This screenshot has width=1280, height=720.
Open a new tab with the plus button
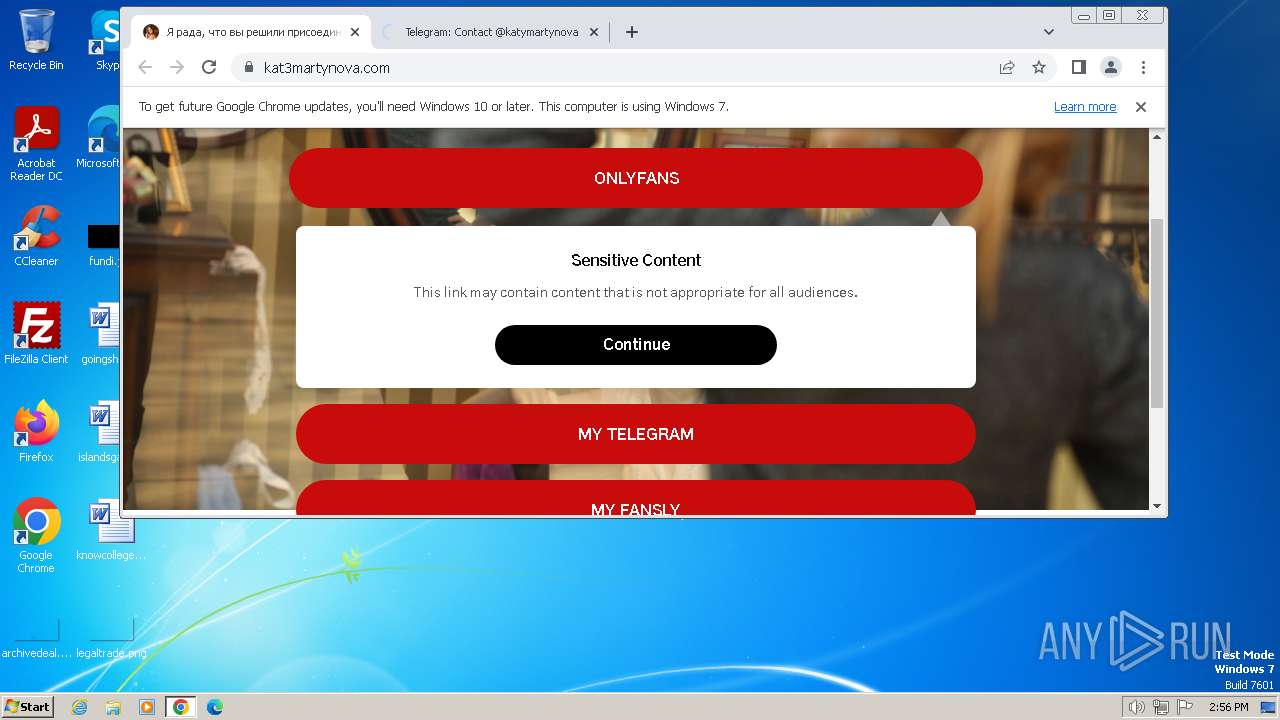[x=631, y=32]
